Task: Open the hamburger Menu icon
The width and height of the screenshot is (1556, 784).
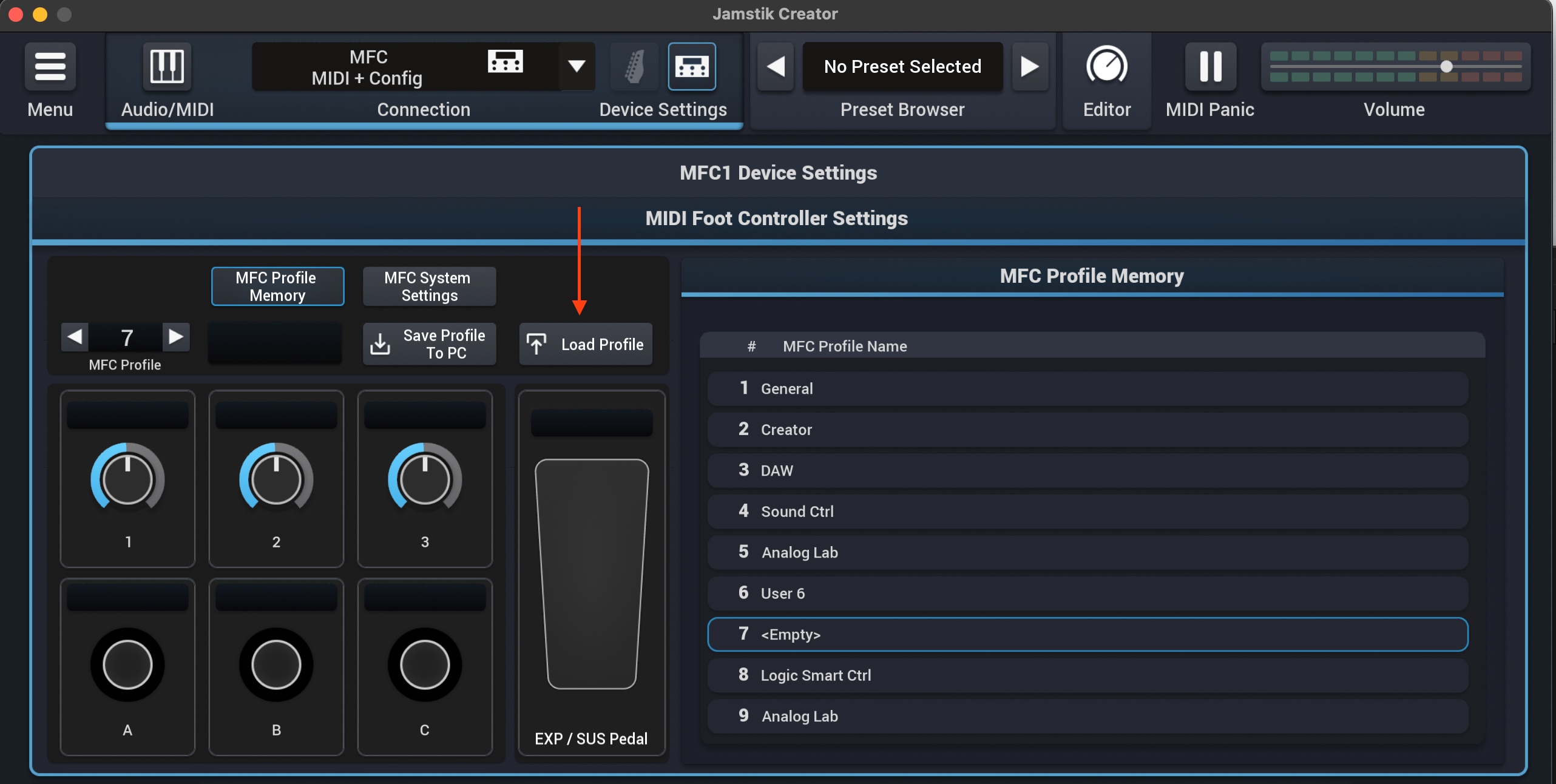Action: (x=50, y=66)
